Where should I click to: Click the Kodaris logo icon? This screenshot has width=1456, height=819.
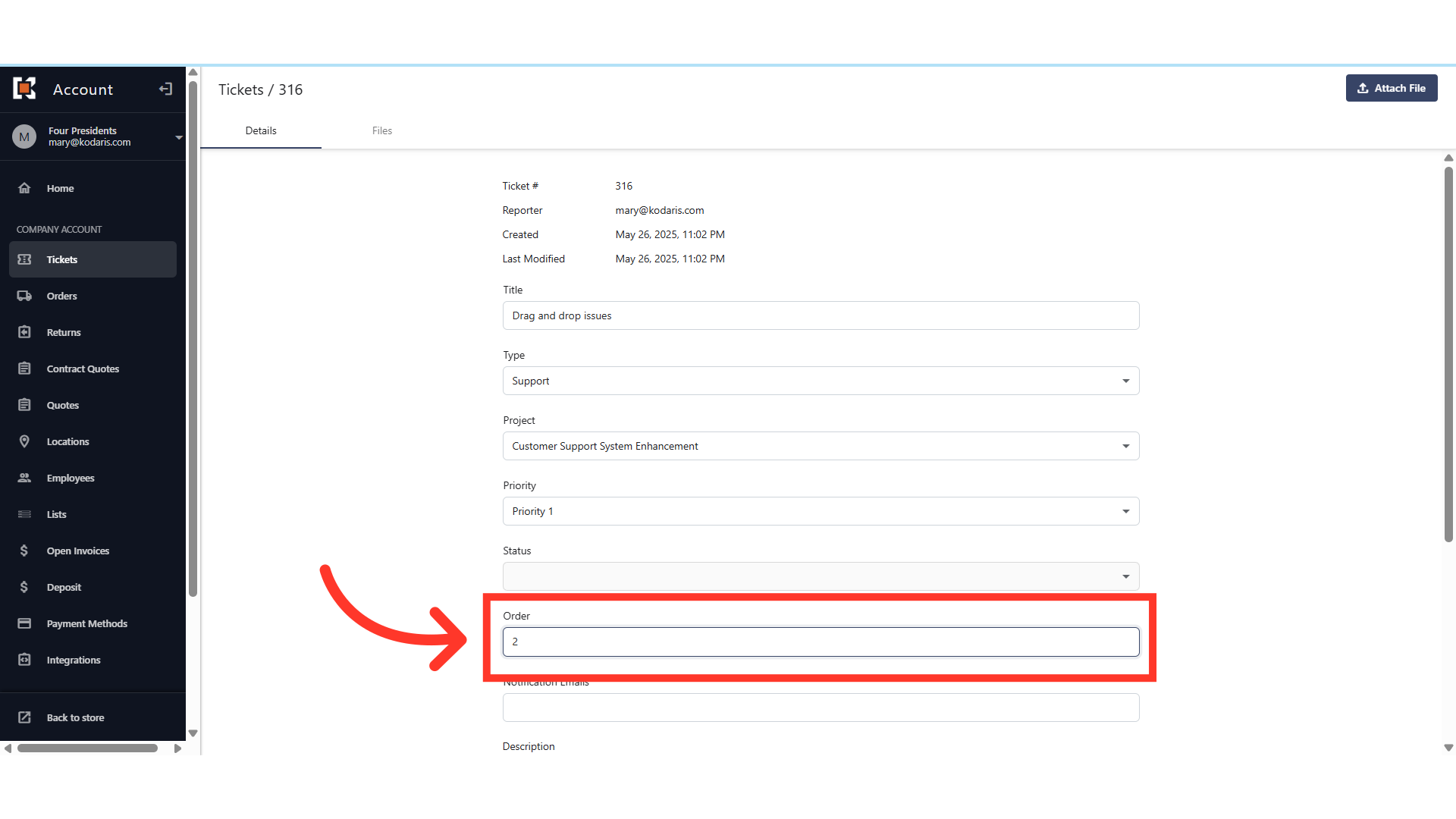click(24, 89)
